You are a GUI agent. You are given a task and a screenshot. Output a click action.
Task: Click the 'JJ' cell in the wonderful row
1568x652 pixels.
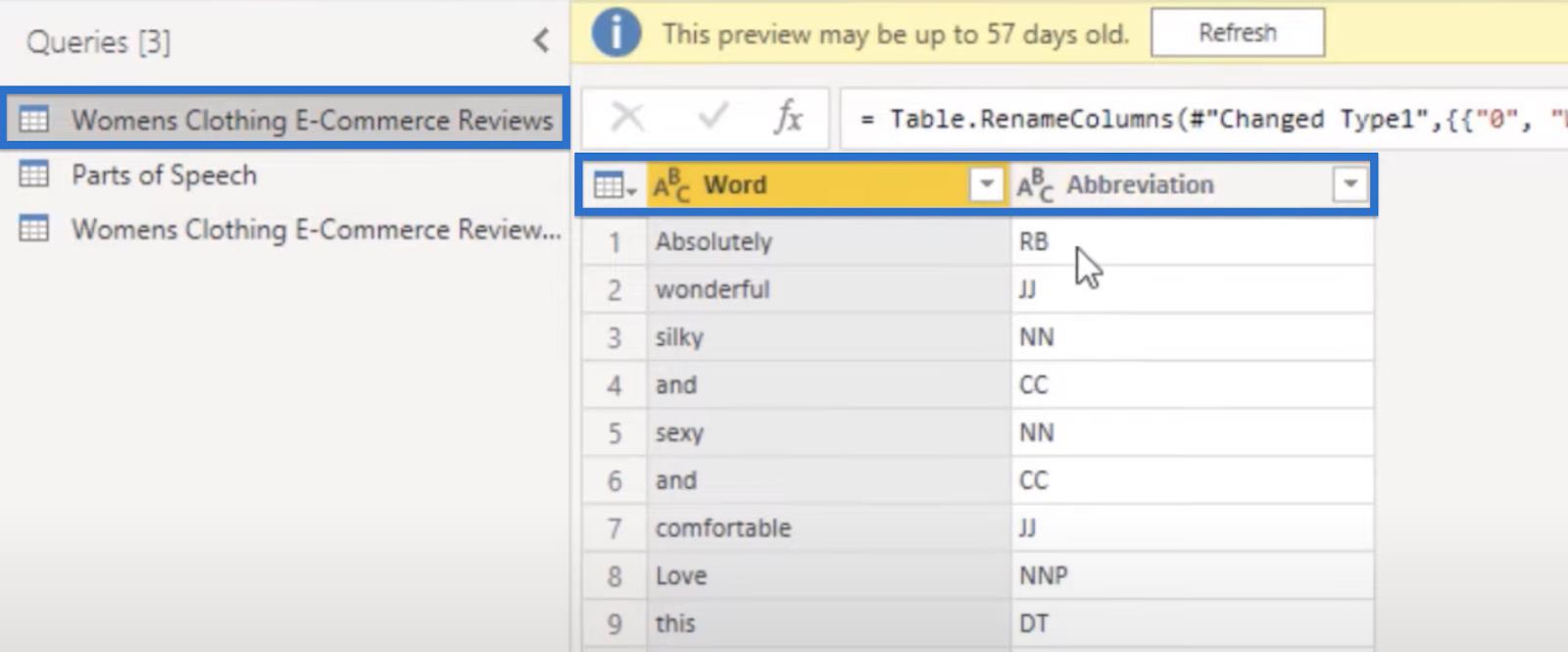pos(1192,289)
